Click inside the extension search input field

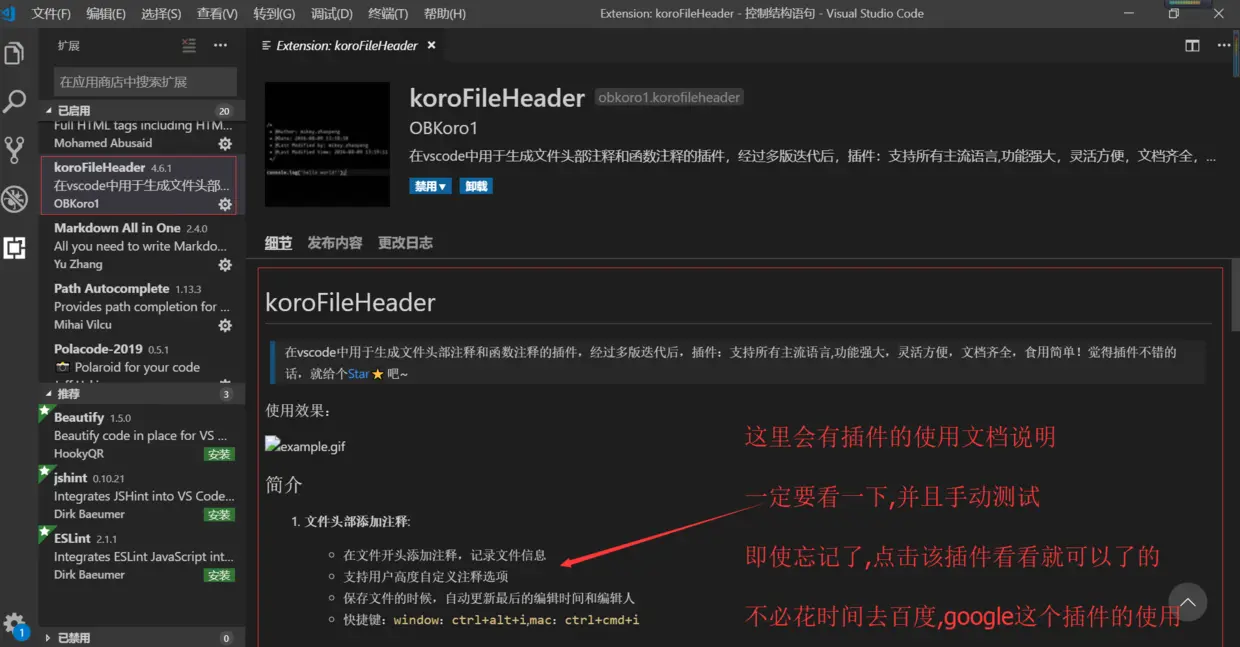(145, 81)
